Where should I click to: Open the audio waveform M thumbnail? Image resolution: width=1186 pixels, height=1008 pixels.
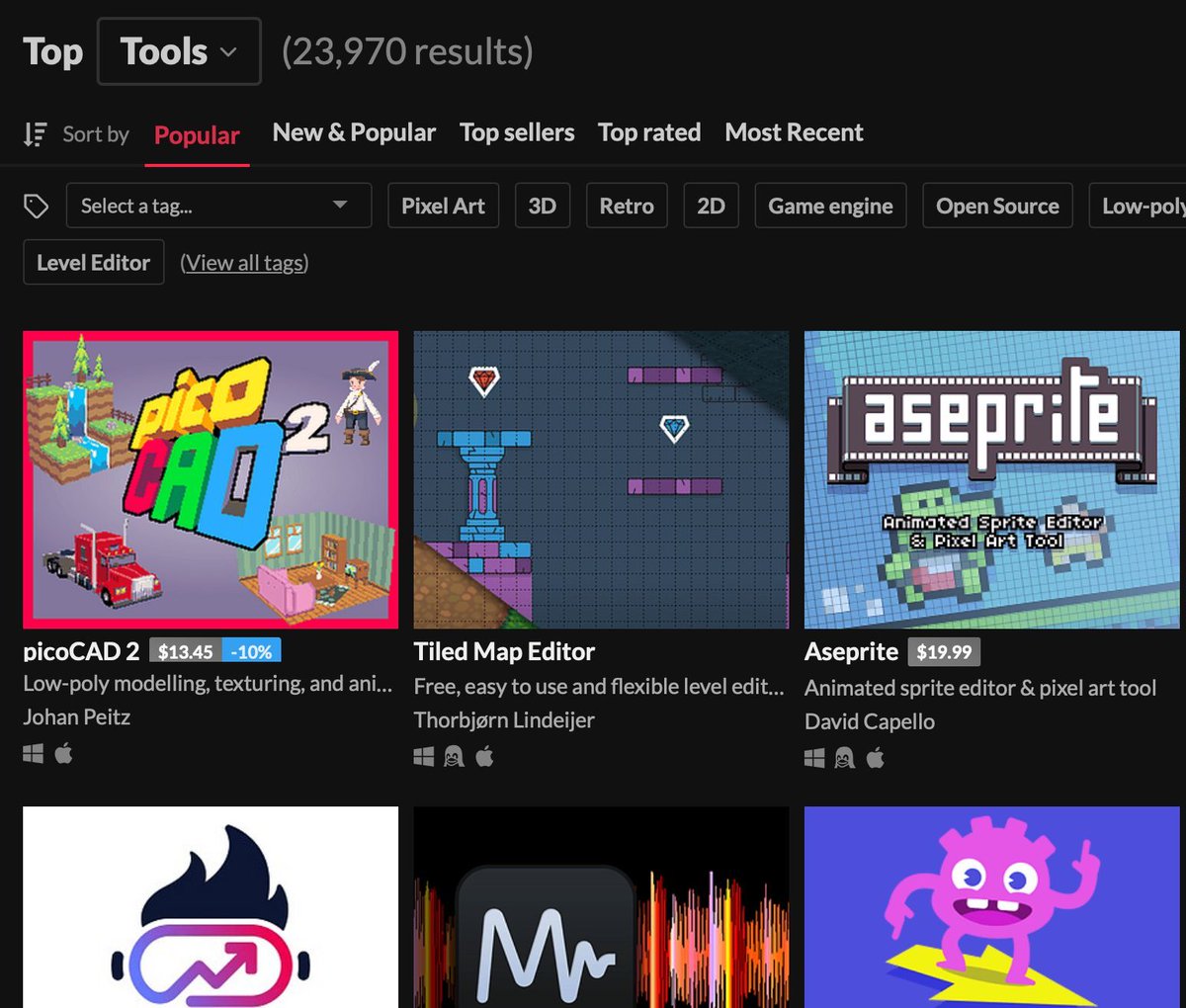tap(601, 907)
